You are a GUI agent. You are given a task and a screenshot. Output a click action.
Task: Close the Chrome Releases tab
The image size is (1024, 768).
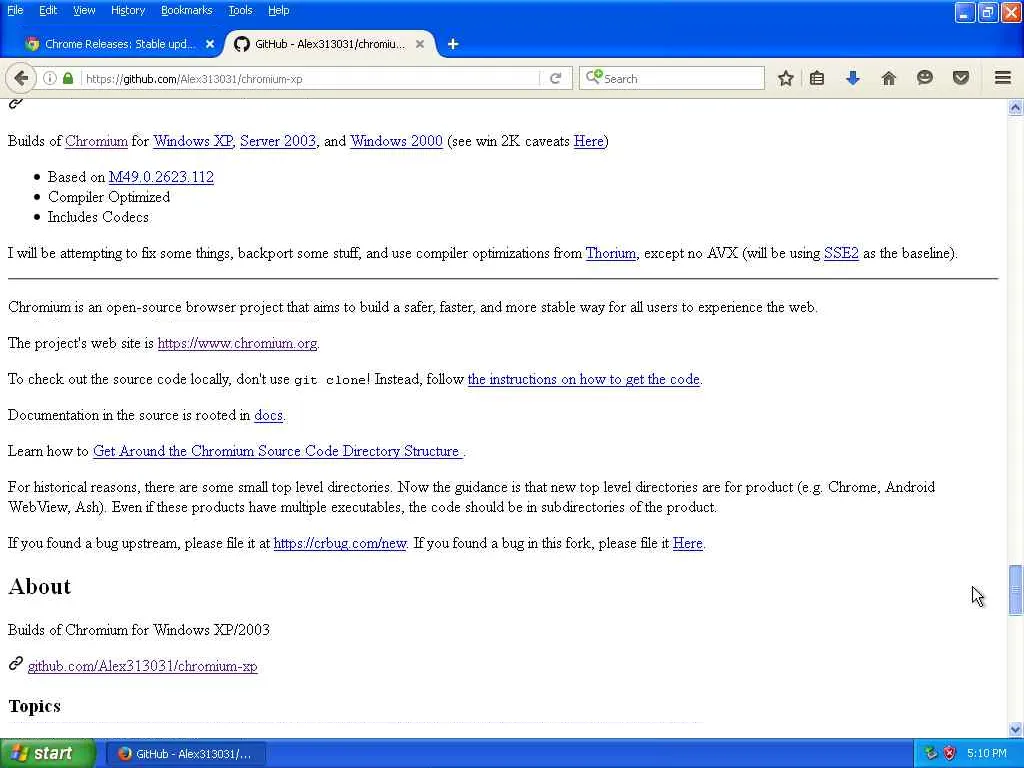210,44
